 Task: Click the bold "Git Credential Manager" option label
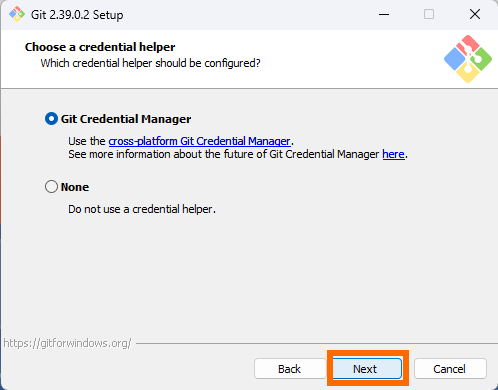point(126,119)
